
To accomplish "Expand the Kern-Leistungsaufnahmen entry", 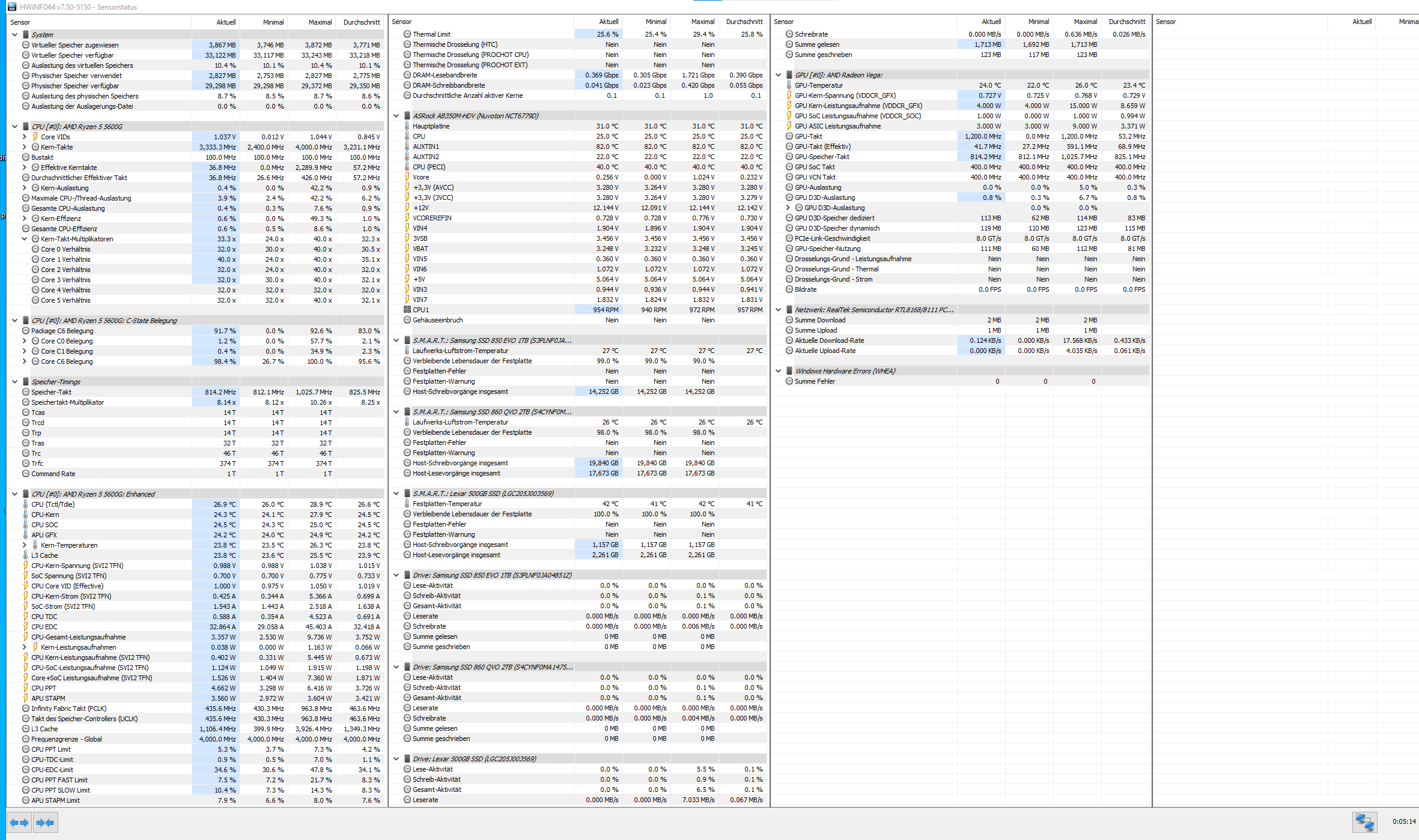I will 25,647.
